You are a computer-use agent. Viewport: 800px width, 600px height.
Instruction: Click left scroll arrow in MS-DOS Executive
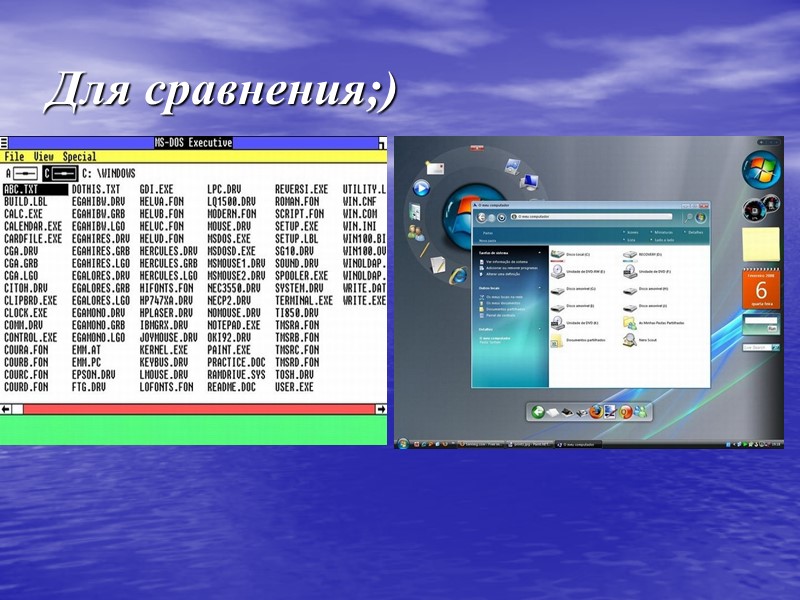[x=6, y=409]
